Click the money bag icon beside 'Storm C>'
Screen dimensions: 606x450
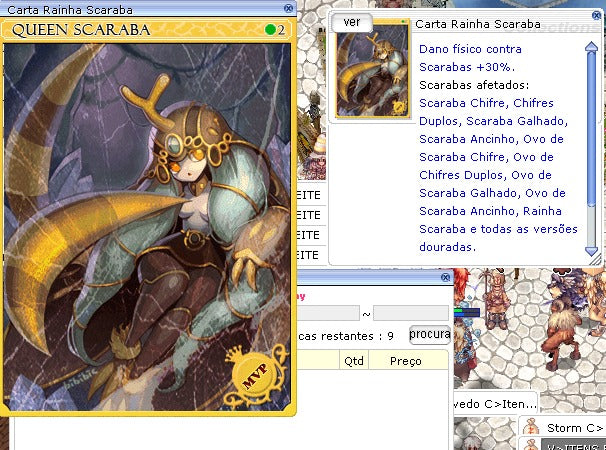tap(531, 428)
